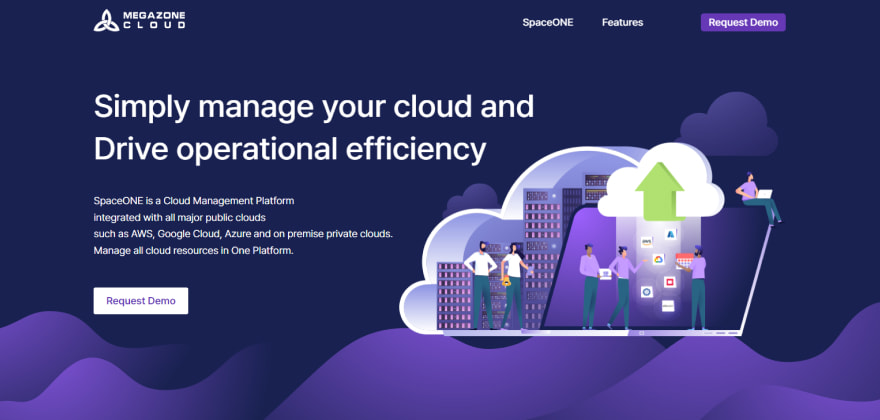Click the 'Drive operational efficiency' heading line
Viewport: 880px width, 420px height.
(x=289, y=148)
